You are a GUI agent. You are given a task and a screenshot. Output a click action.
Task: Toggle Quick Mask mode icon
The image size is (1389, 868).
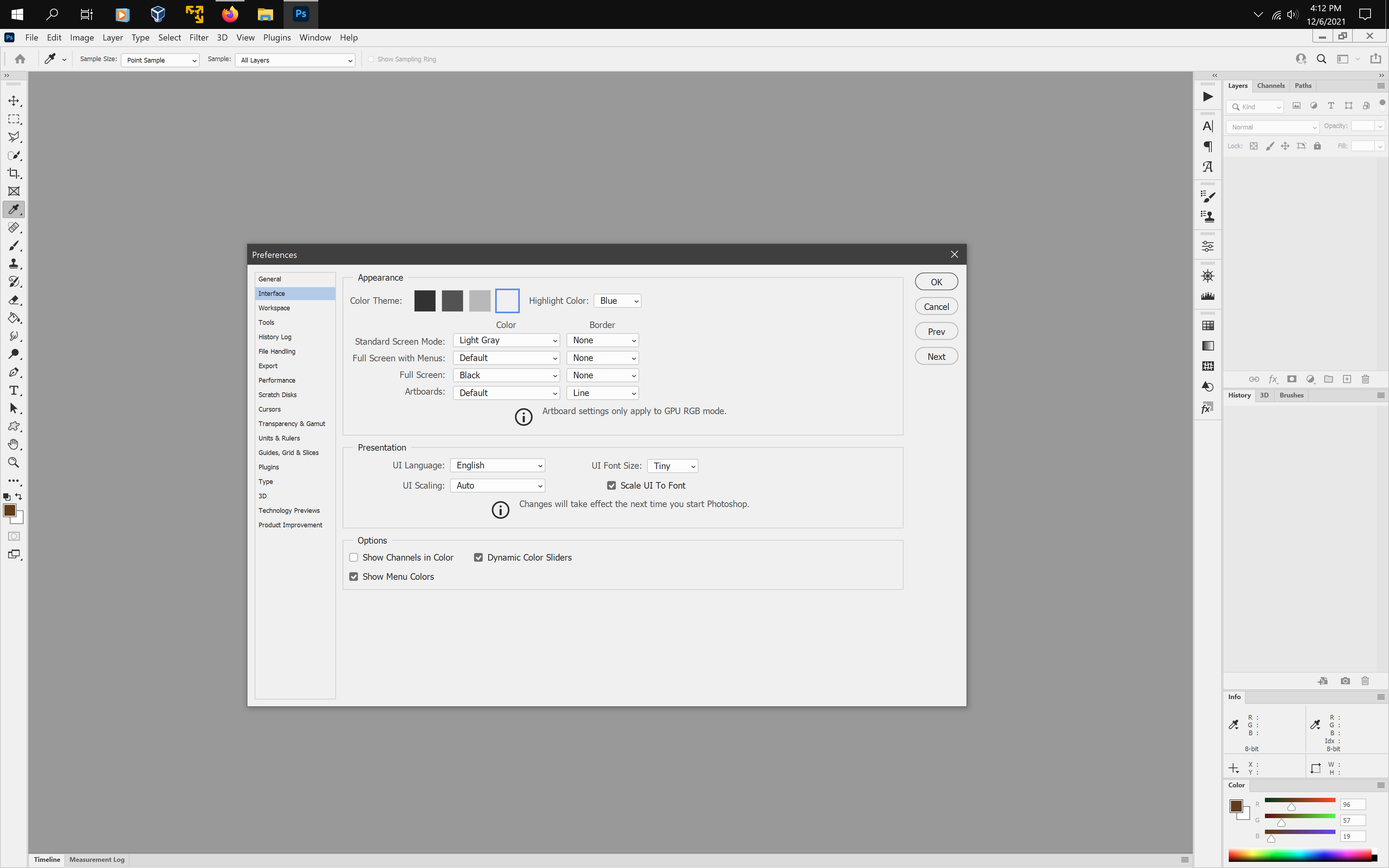tap(14, 536)
